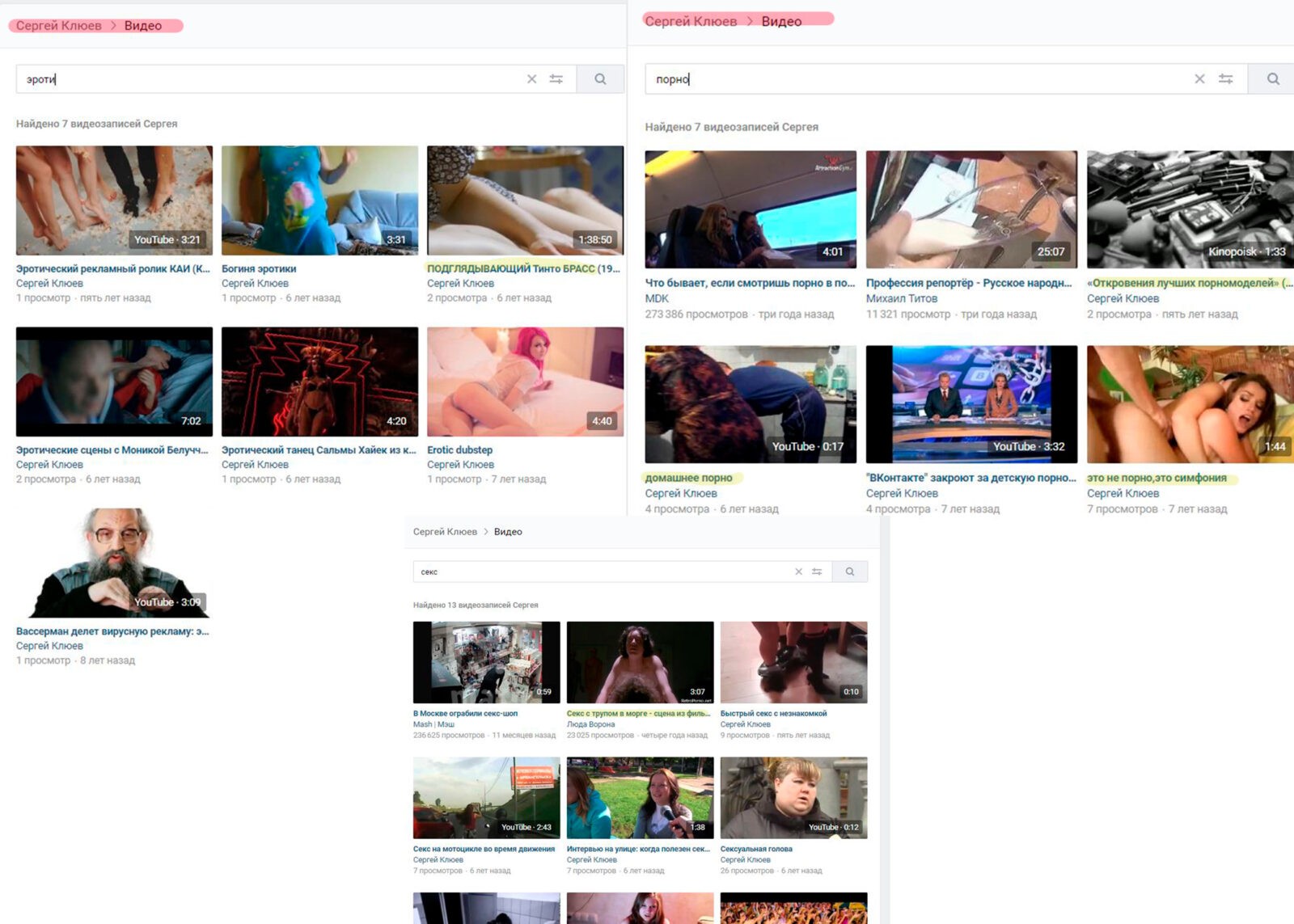Screen dimensions: 1294x924
Task: Play the news studio video thumbnail (YouTube 3:32)
Action: point(971,404)
